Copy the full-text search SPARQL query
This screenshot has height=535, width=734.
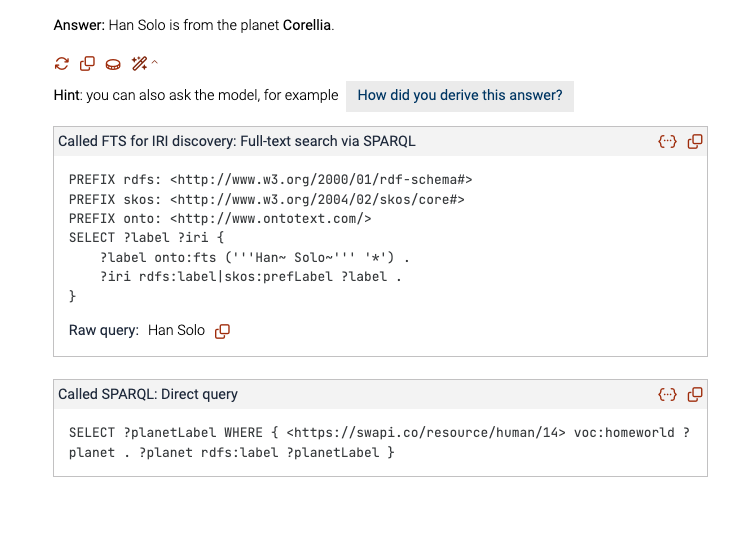click(695, 141)
